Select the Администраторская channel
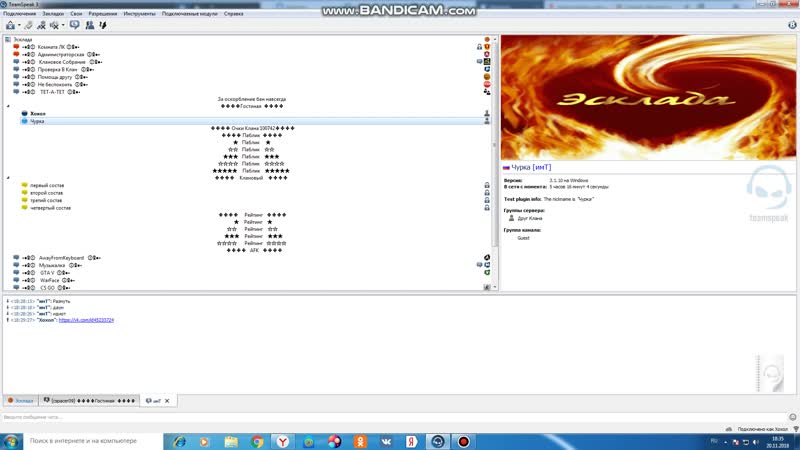This screenshot has width=800, height=450. click(x=61, y=55)
